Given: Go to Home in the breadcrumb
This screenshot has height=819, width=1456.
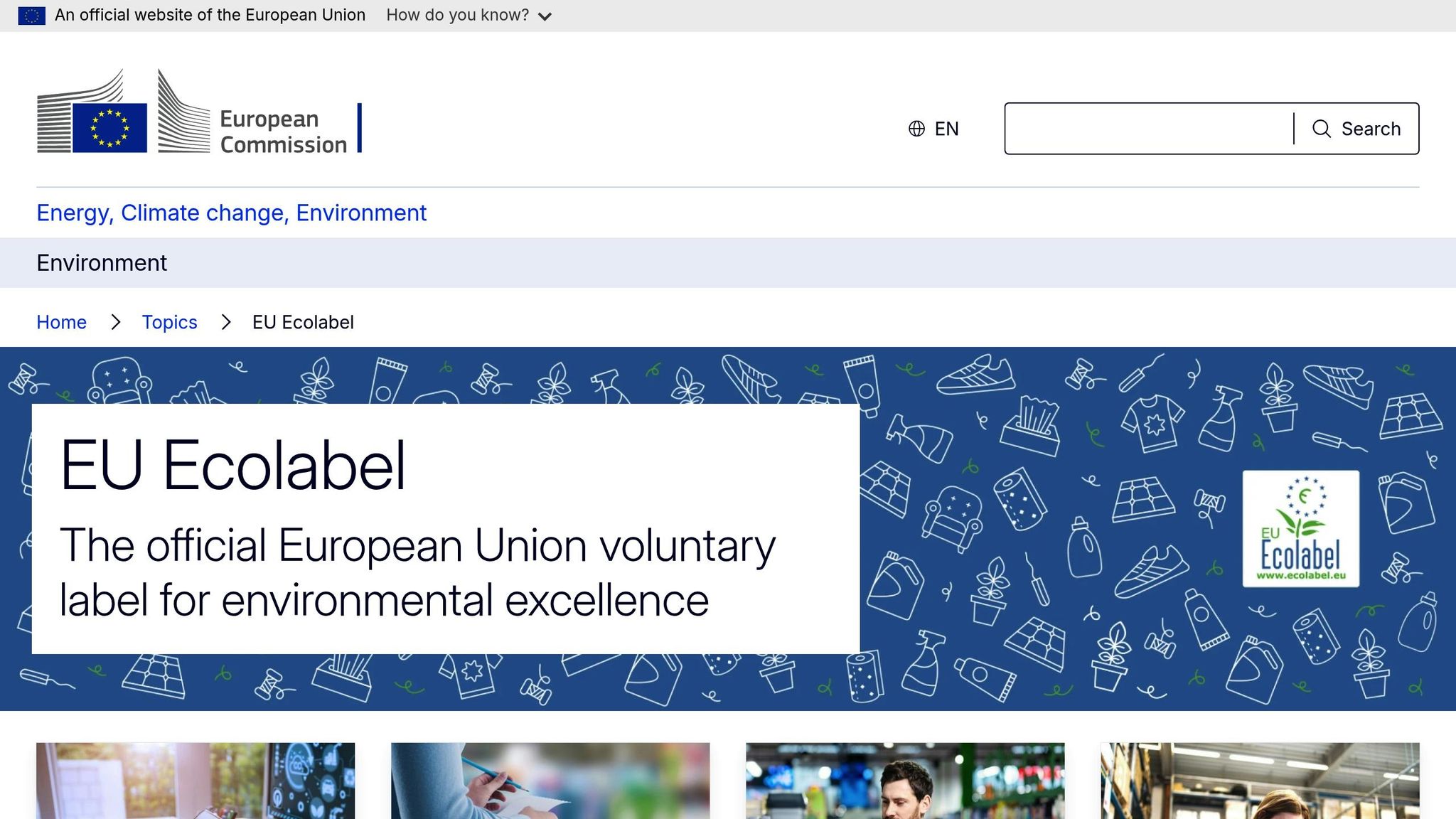Looking at the screenshot, I should 61,323.
